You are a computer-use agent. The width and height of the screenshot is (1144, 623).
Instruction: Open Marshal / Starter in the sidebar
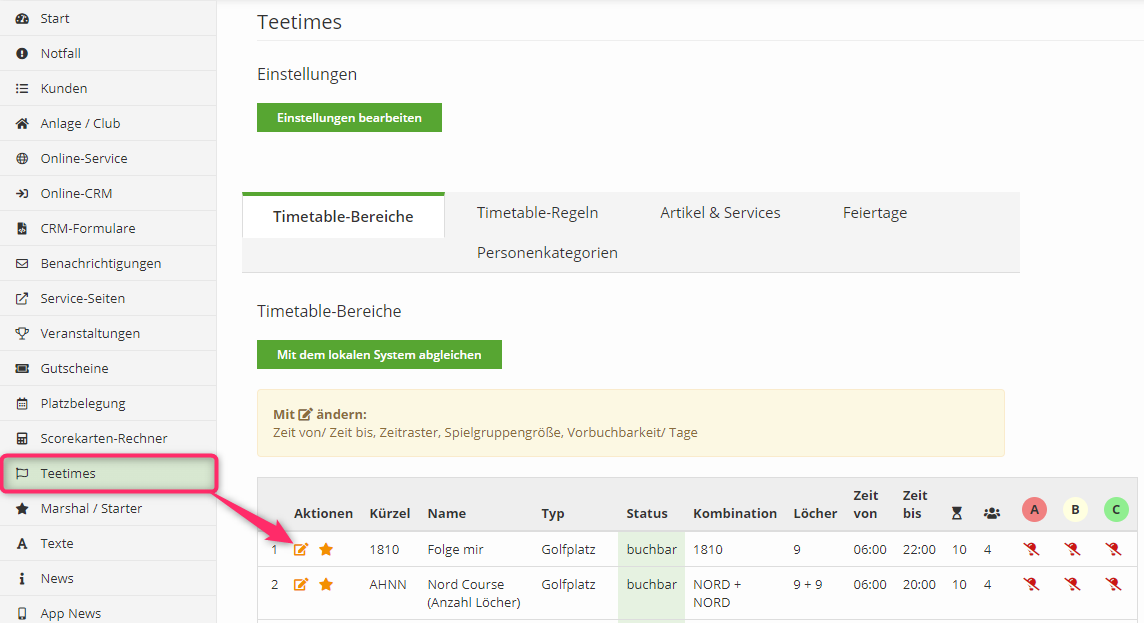91,508
